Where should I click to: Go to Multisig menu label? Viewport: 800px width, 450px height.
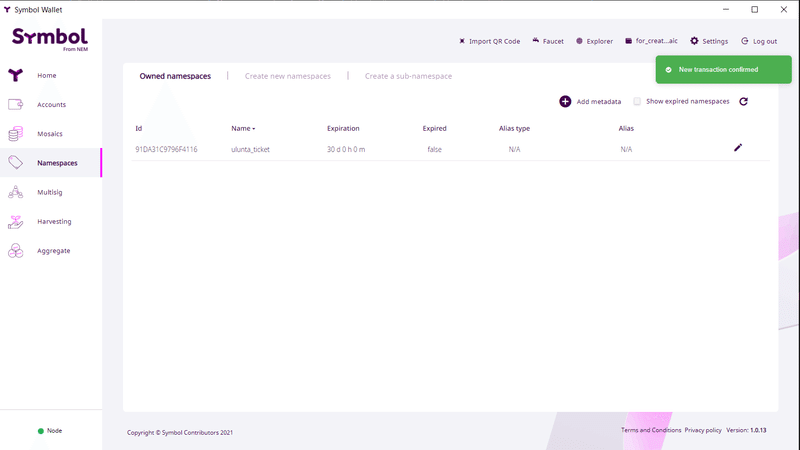pyautogui.click(x=49, y=192)
